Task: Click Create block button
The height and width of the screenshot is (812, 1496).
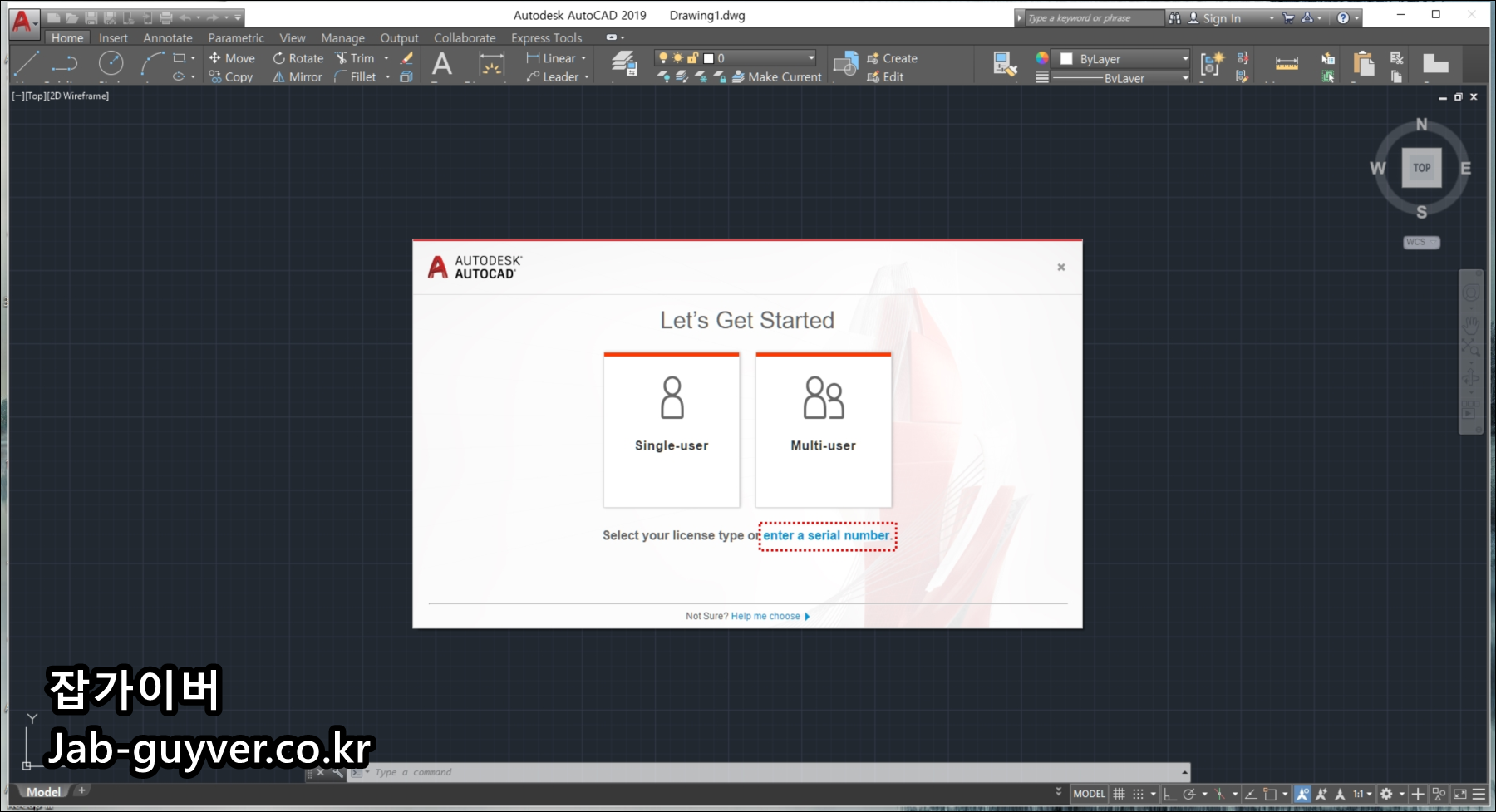Action: point(892,58)
